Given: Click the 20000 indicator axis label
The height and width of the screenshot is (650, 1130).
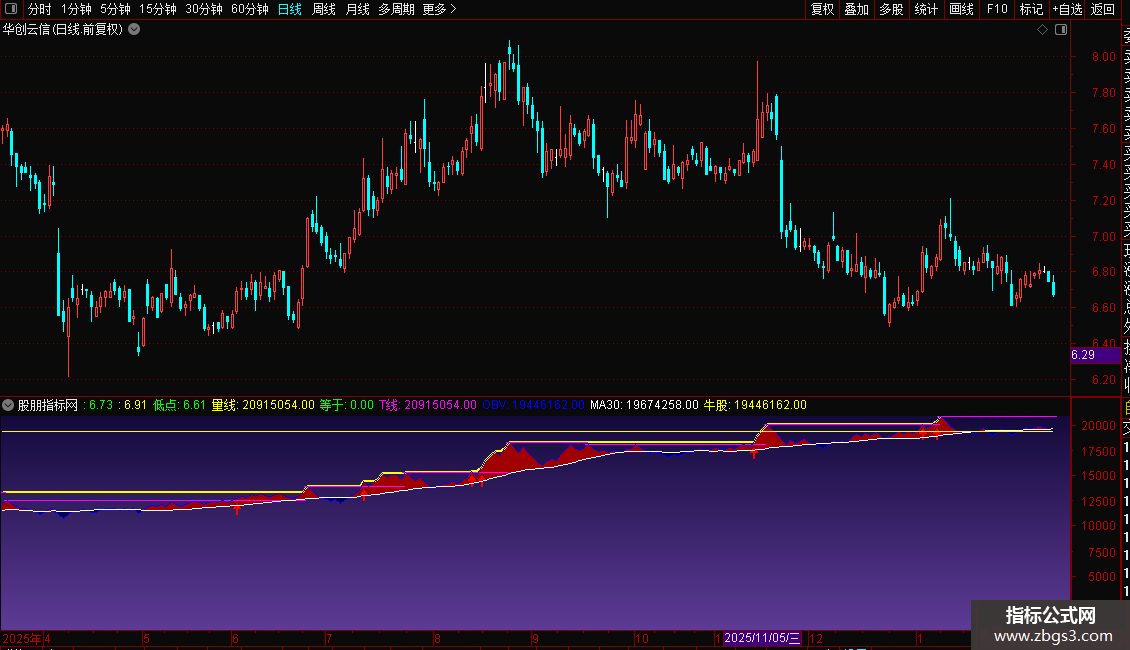Looking at the screenshot, I should [1098, 426].
